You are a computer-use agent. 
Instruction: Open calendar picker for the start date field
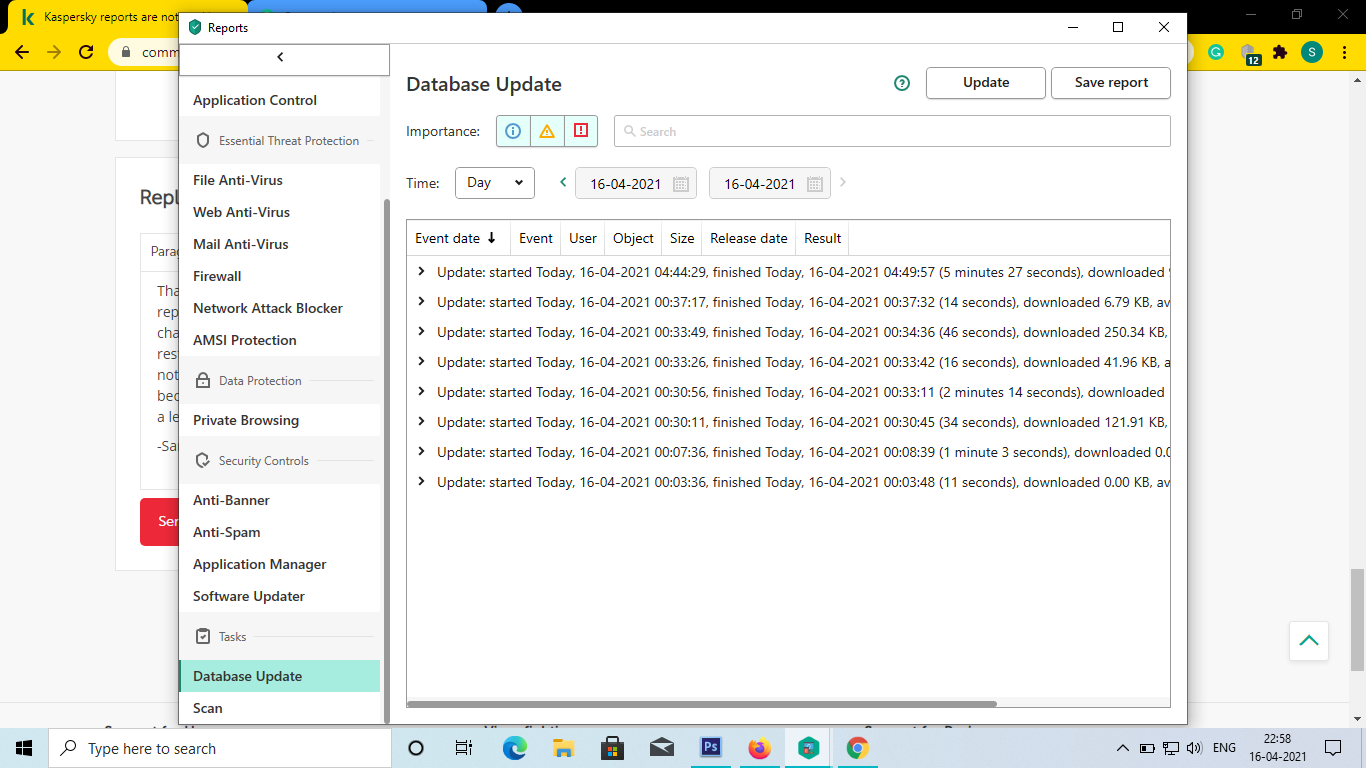(x=681, y=184)
